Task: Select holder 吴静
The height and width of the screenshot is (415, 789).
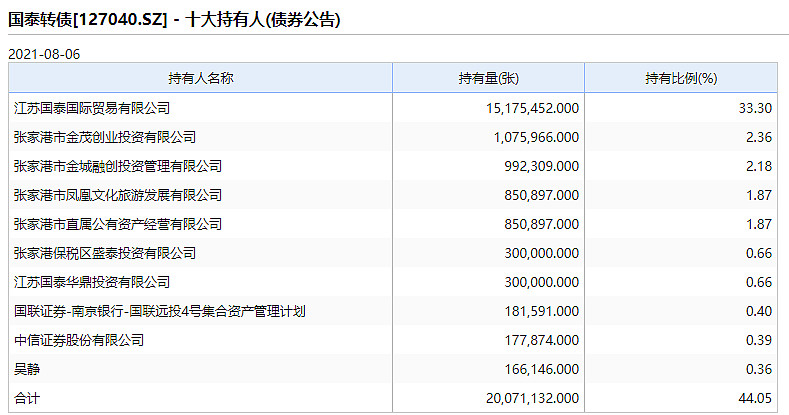Action: [27, 369]
